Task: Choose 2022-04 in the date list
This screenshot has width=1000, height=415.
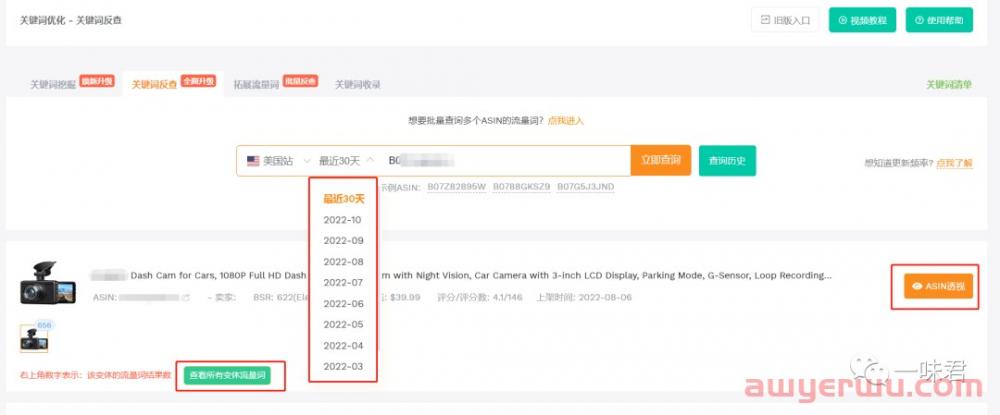Action: 343,346
